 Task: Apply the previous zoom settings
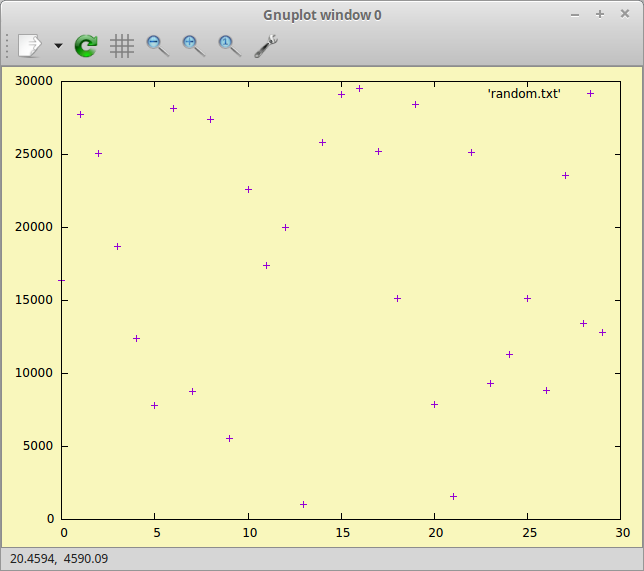pos(157,45)
